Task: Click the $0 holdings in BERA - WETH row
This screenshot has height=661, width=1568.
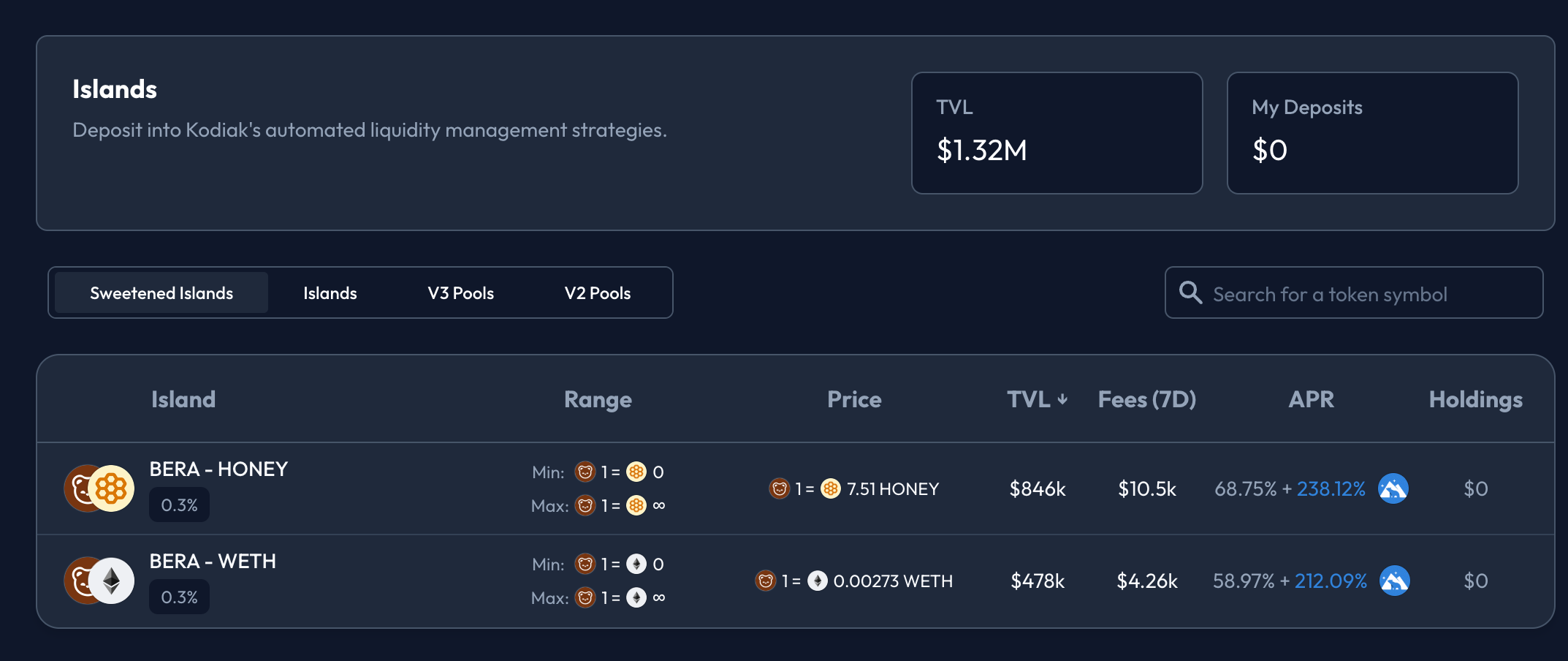Action: (1476, 581)
